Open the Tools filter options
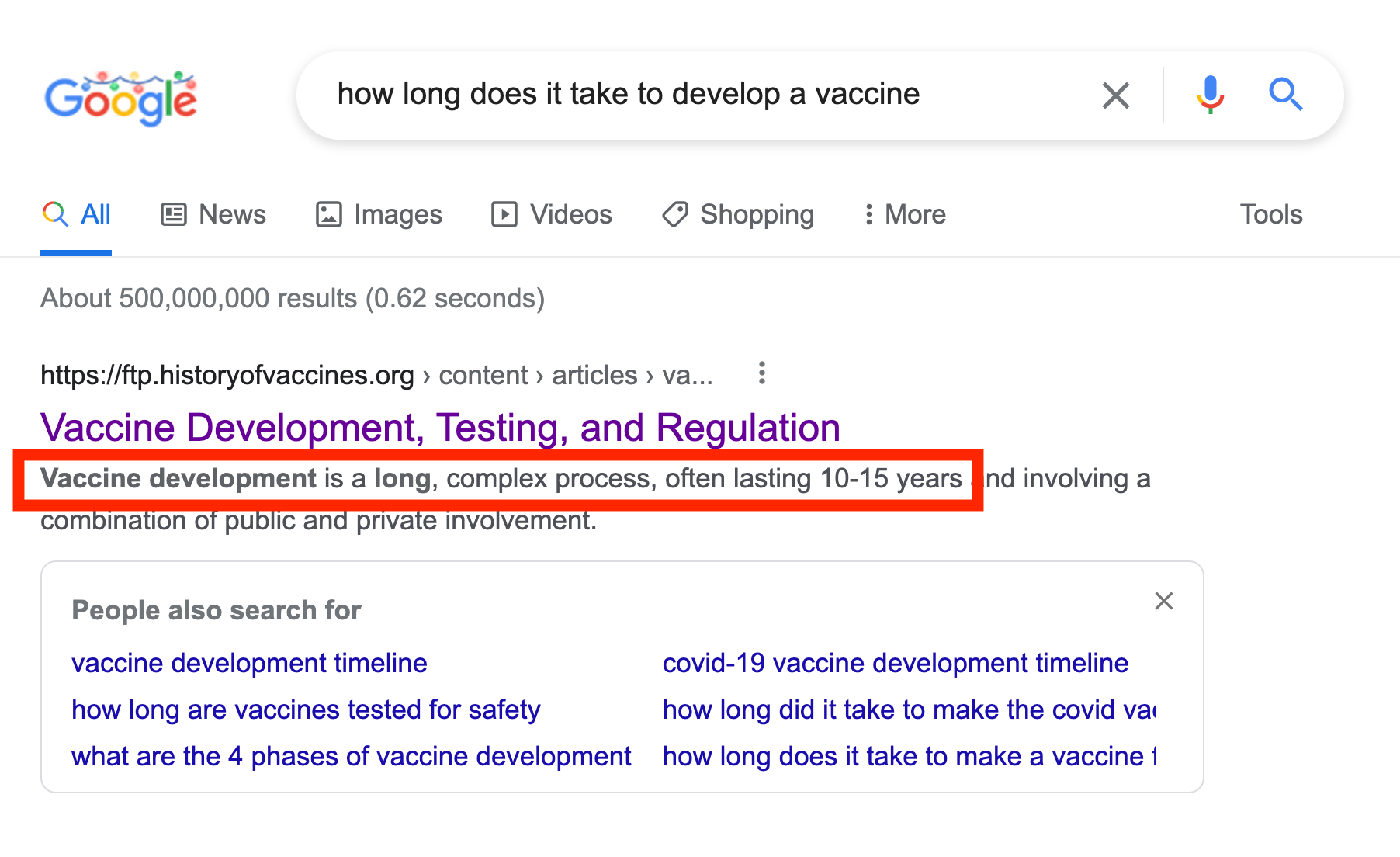Viewport: 1400px width, 857px height. pyautogui.click(x=1270, y=214)
